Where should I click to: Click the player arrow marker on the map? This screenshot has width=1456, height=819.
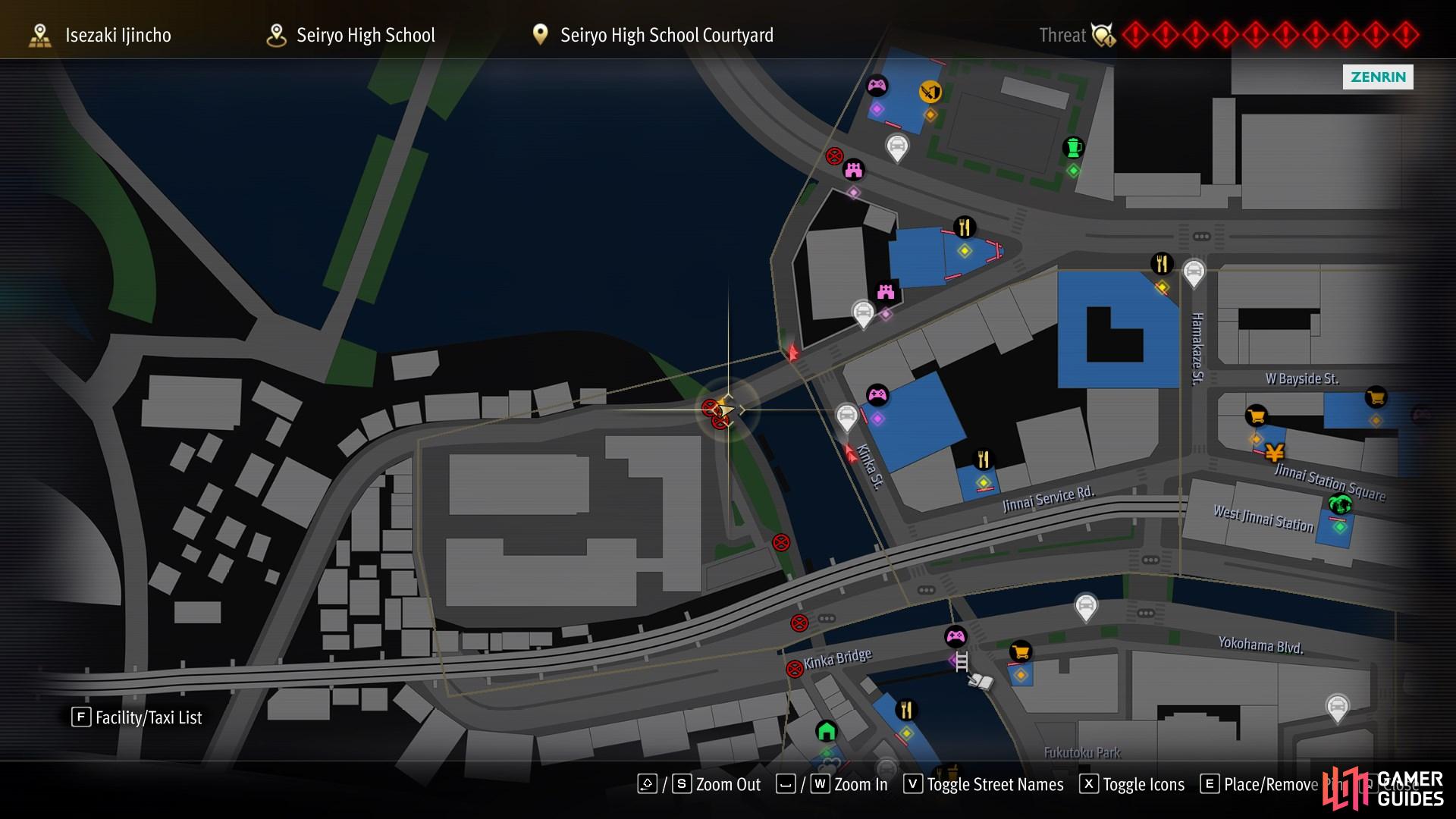tap(726, 410)
